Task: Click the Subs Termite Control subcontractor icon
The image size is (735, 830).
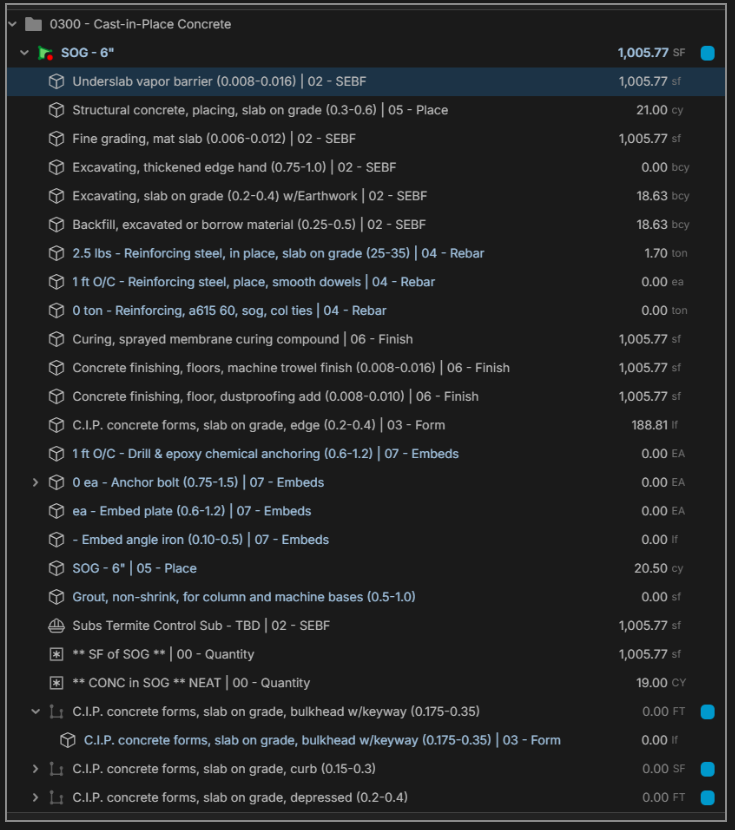Action: point(57,626)
